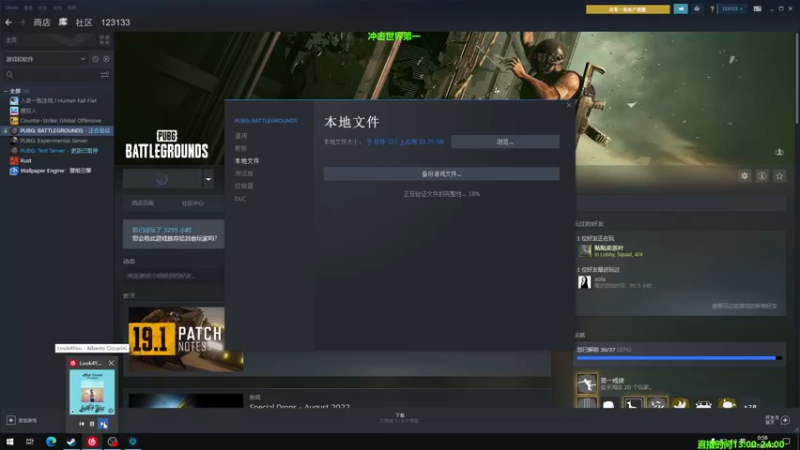Open the sola friend avatar
Screen dimensions: 800x450
[585, 282]
